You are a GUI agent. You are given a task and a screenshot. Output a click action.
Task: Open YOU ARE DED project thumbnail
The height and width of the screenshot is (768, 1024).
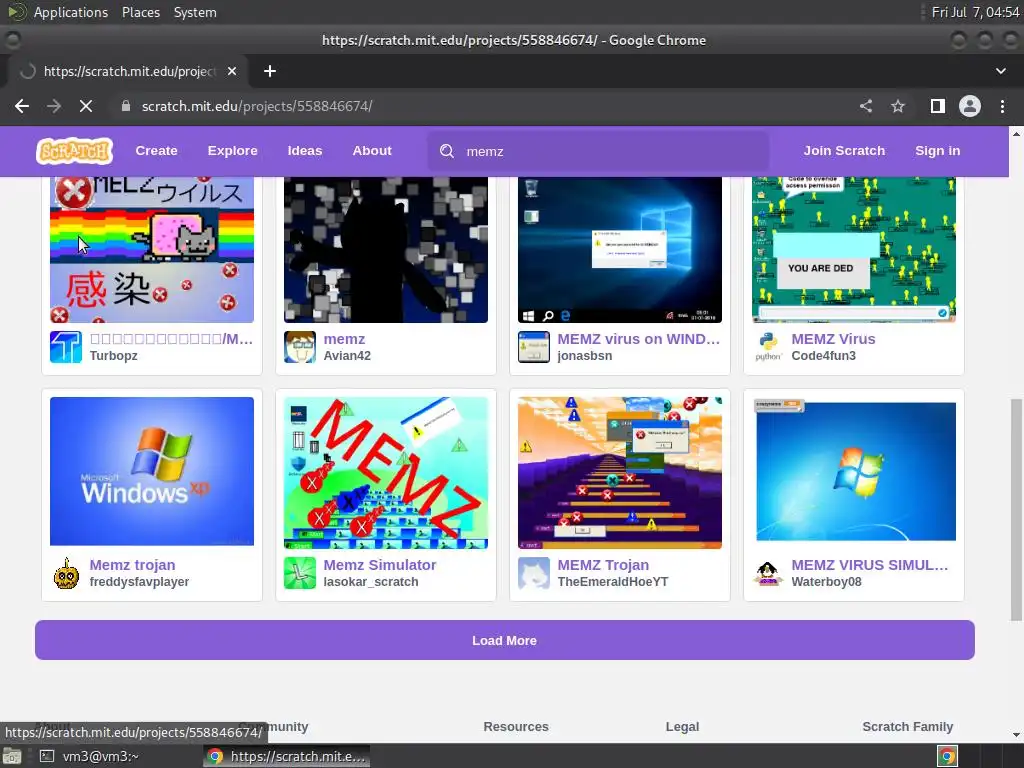coord(854,249)
